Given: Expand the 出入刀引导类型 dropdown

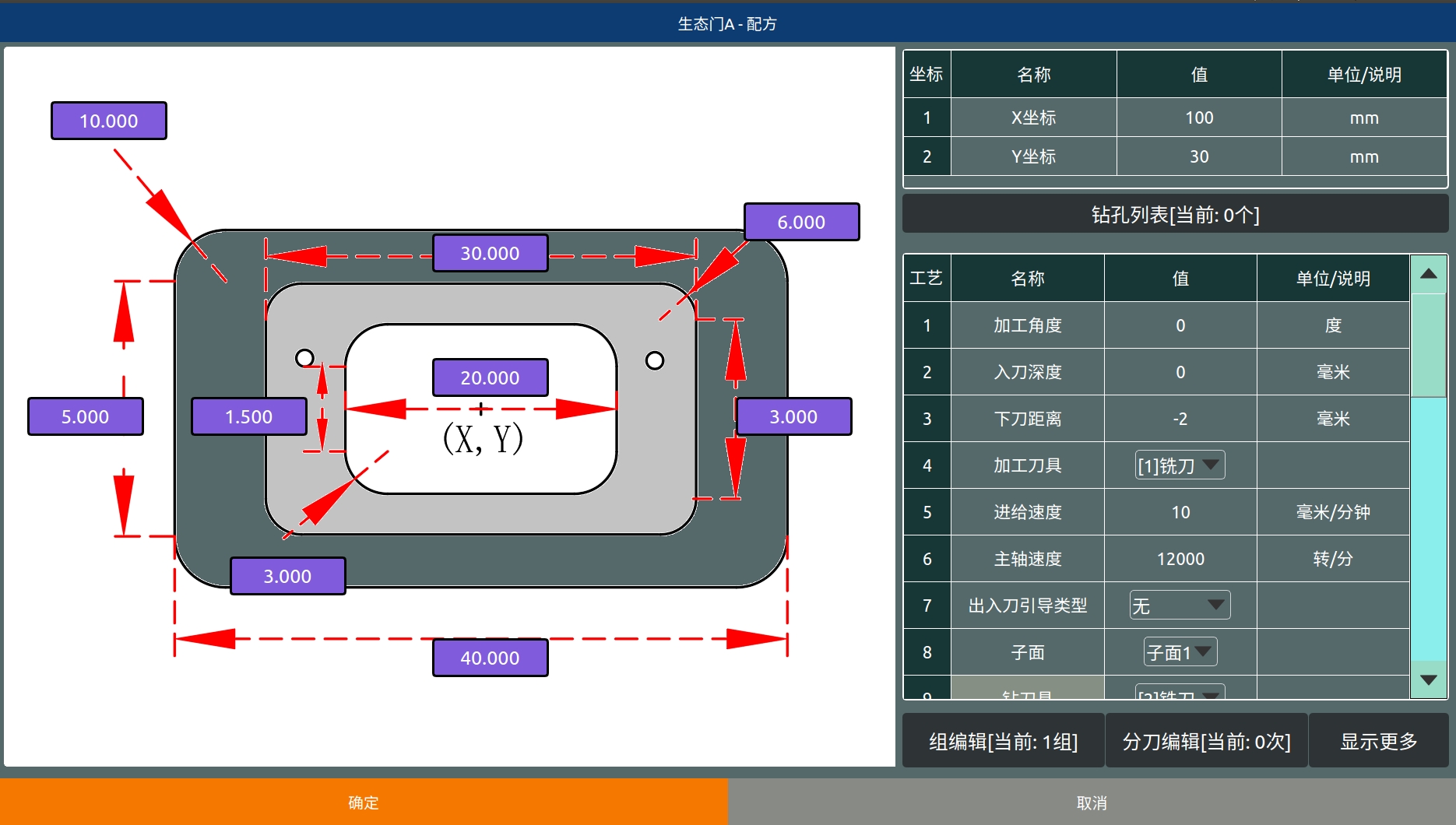Looking at the screenshot, I should [1180, 606].
